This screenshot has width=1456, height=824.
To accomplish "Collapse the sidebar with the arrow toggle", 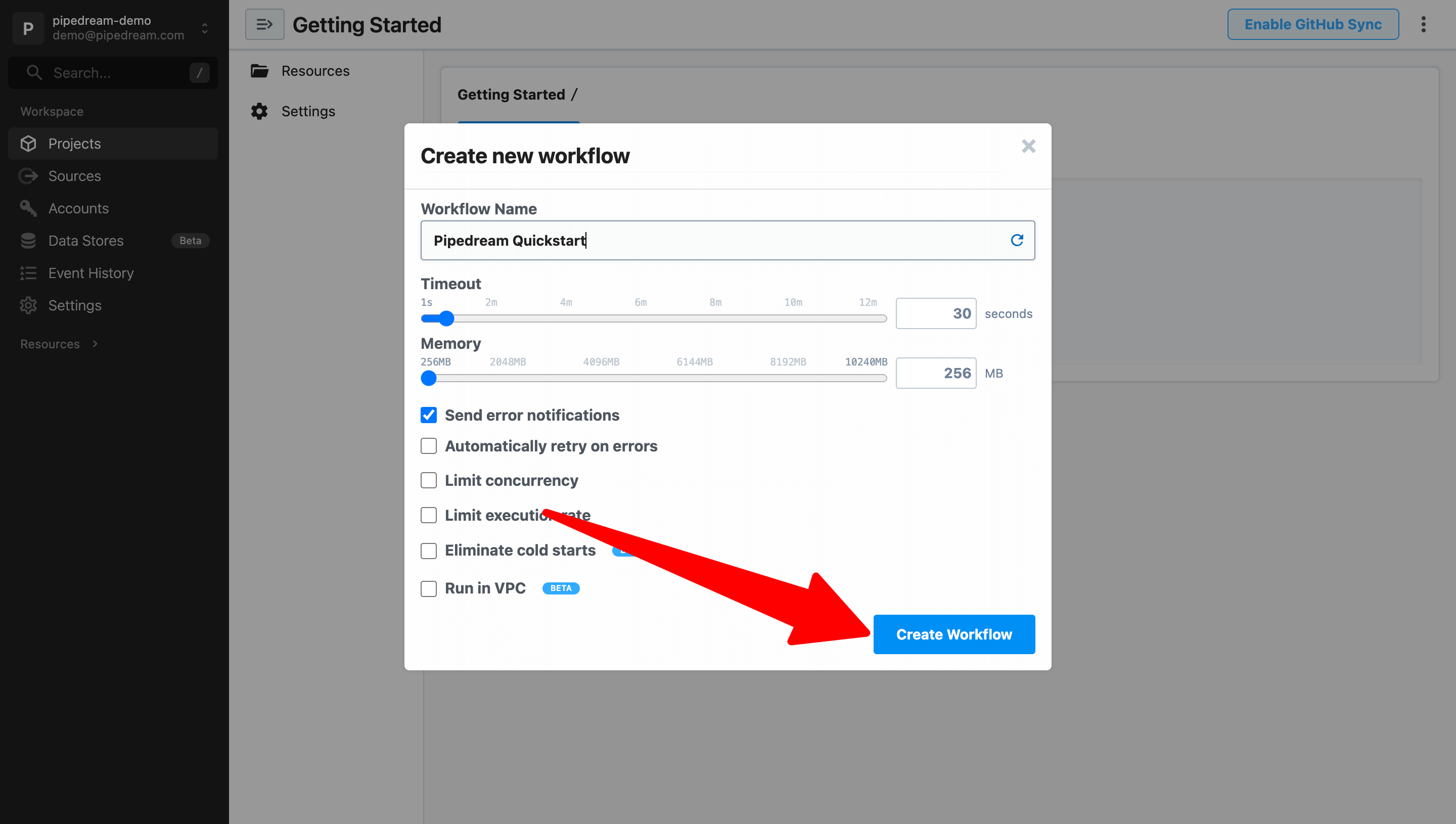I will point(264,24).
